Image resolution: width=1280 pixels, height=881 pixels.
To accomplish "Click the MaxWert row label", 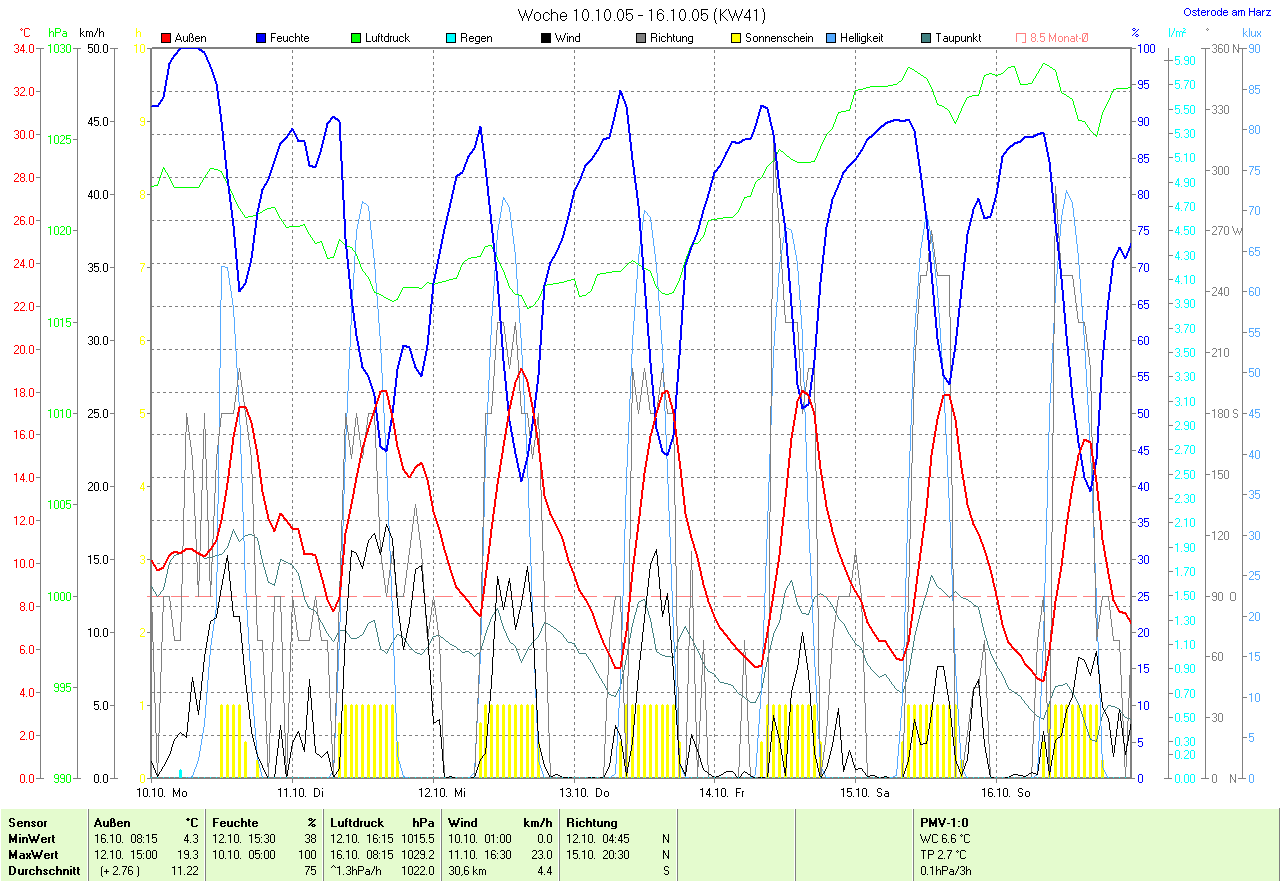I will point(31,855).
